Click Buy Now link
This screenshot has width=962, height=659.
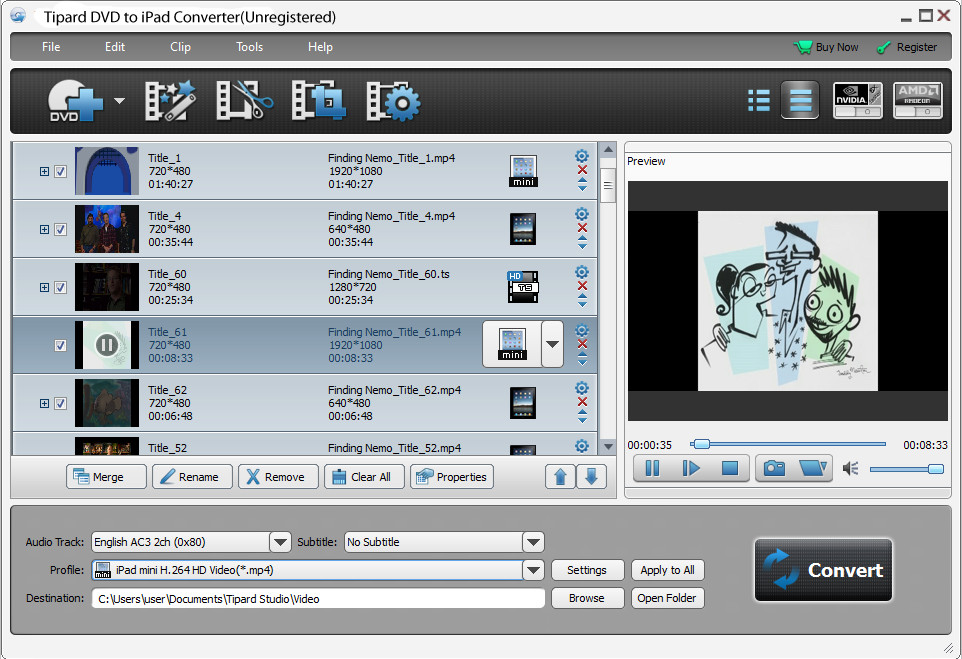pyautogui.click(x=826, y=47)
